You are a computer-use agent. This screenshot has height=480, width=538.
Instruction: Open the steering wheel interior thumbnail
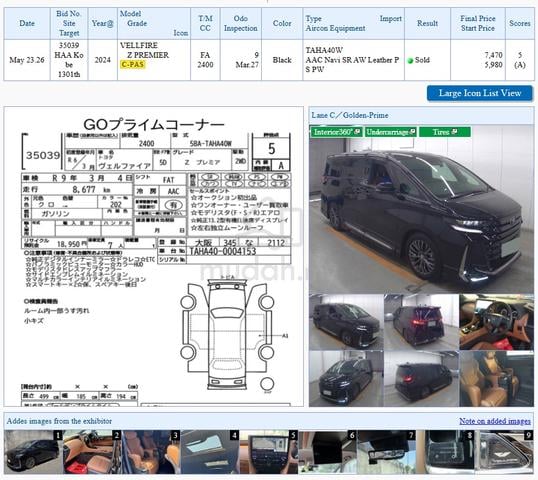tap(496, 322)
